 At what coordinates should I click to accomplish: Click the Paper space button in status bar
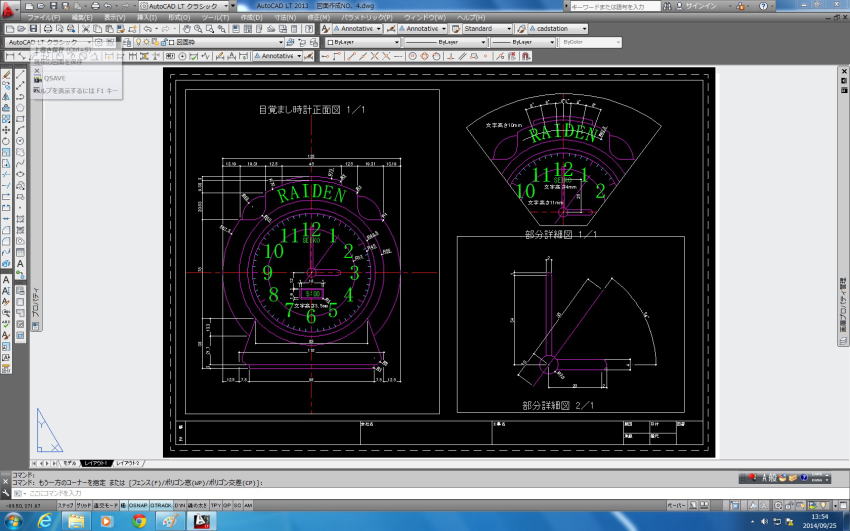[x=676, y=506]
